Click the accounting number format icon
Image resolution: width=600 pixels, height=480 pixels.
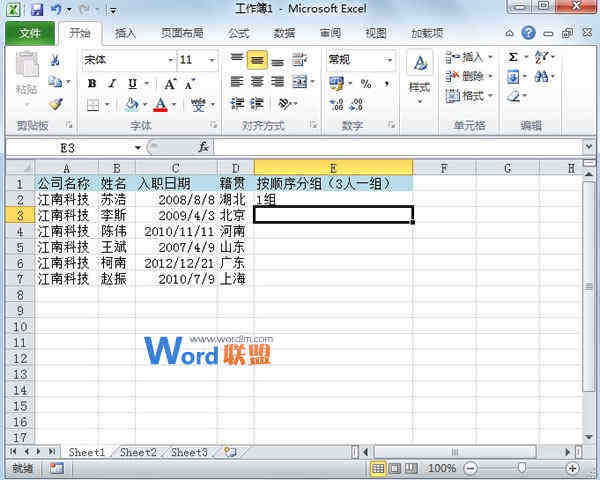(x=336, y=84)
